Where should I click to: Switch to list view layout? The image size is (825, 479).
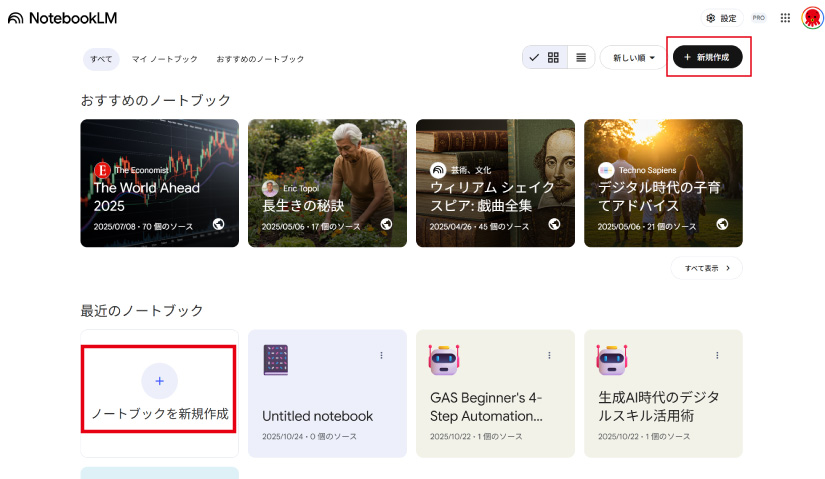click(581, 58)
